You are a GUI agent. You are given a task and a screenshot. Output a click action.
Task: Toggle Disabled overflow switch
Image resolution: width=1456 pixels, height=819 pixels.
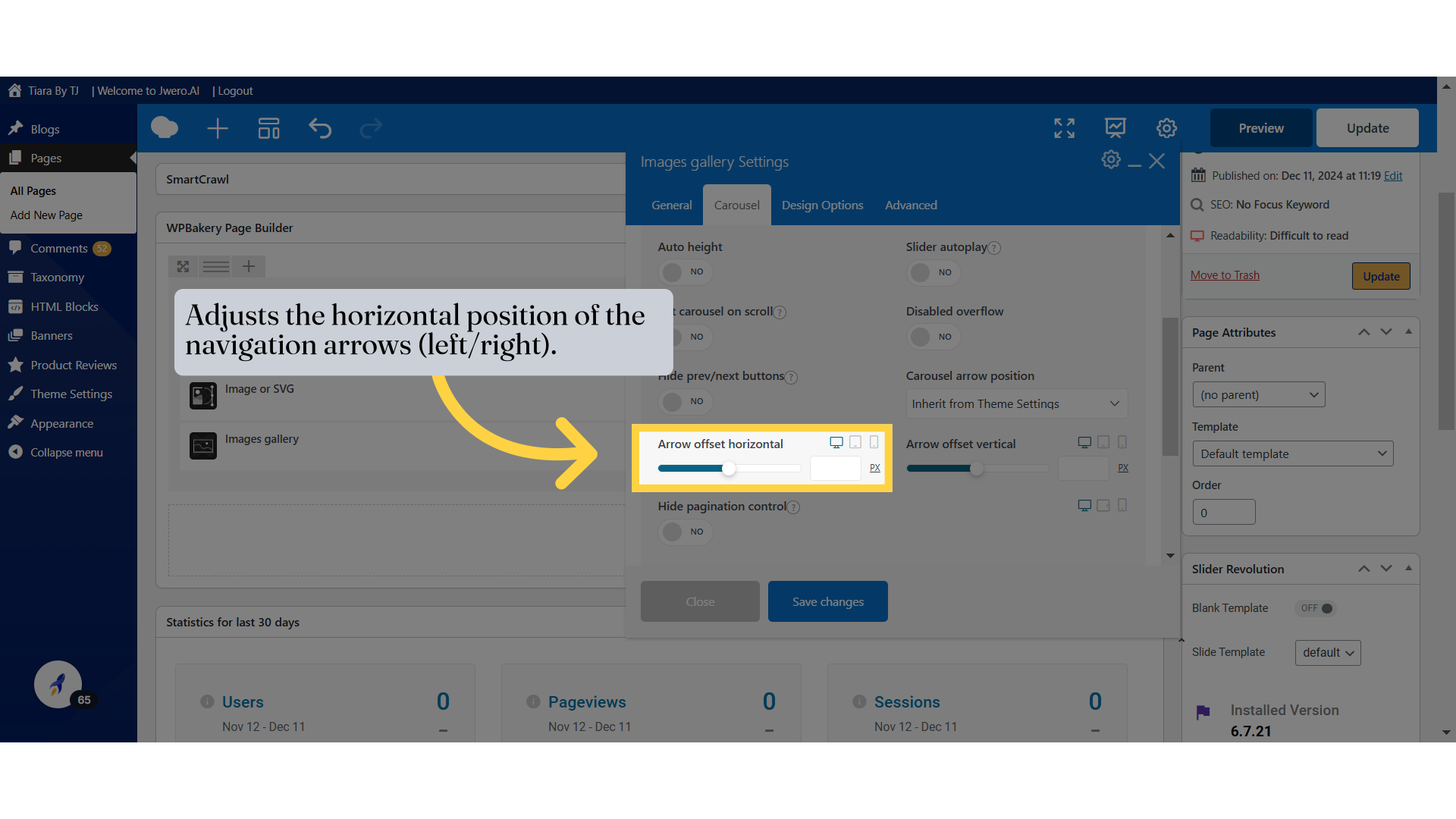coord(932,337)
